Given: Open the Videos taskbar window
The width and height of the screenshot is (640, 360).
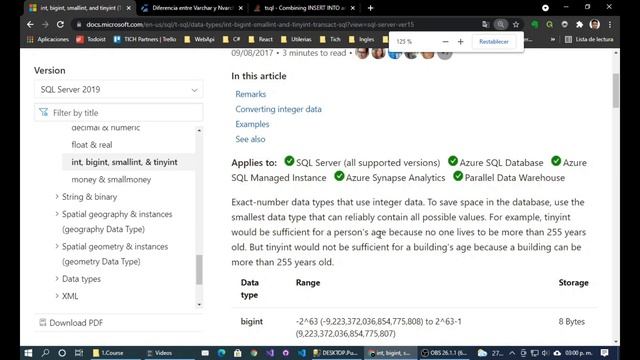Looking at the screenshot, I should coord(167,353).
